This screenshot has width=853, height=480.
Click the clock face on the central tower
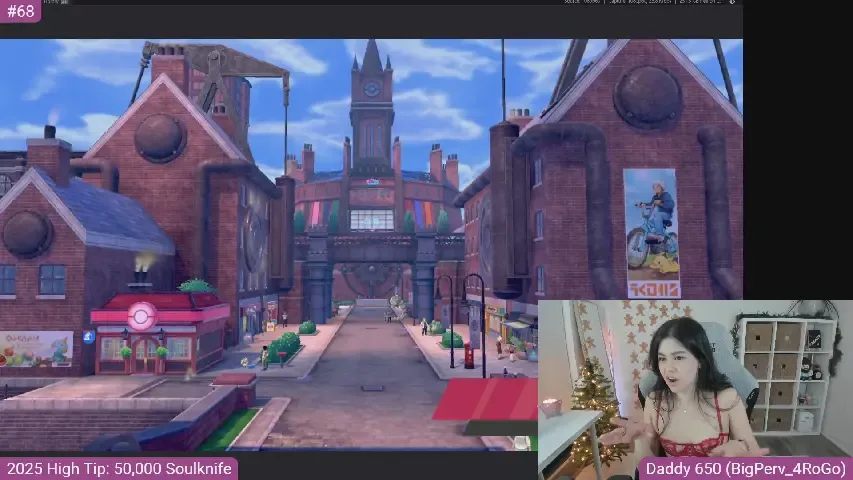point(372,89)
